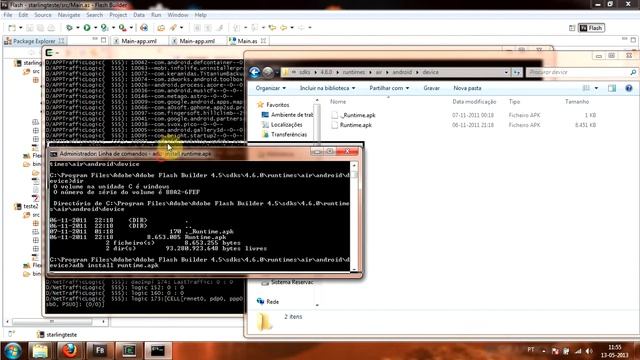Click the Profile icon in toolbar
Image resolution: width=640 pixels, height=360 pixels.
pyautogui.click(x=104, y=28)
